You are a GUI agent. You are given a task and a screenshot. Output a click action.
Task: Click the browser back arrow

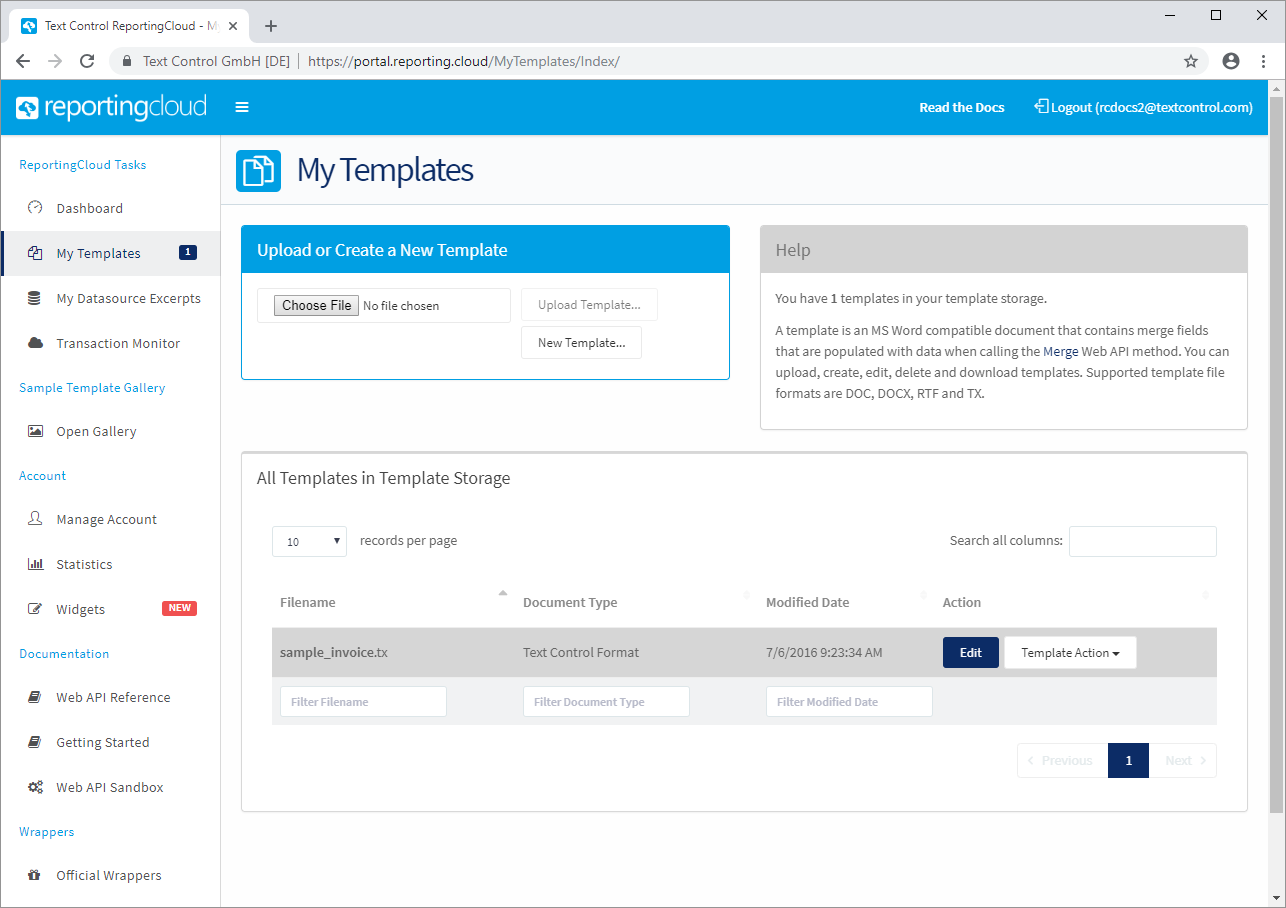pos(23,61)
